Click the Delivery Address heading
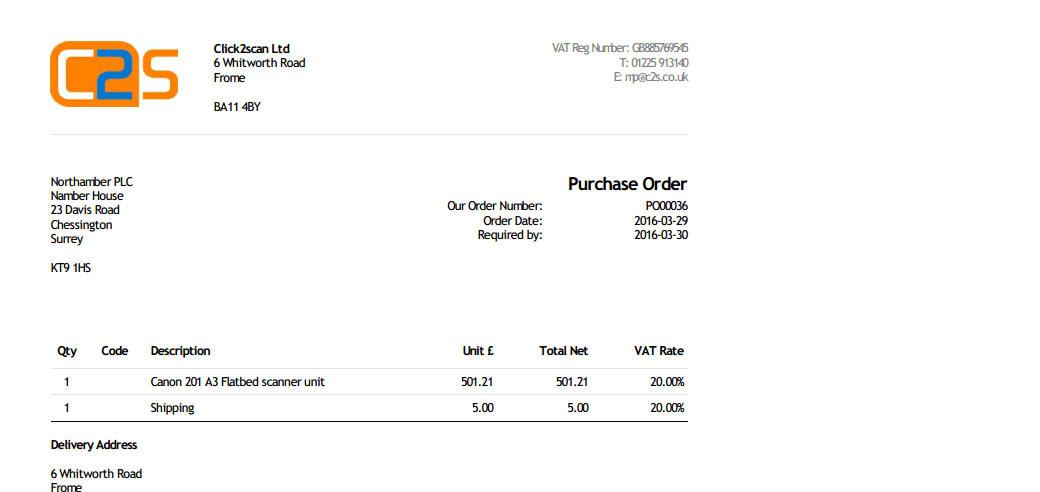The width and height of the screenshot is (1040, 492). point(94,445)
